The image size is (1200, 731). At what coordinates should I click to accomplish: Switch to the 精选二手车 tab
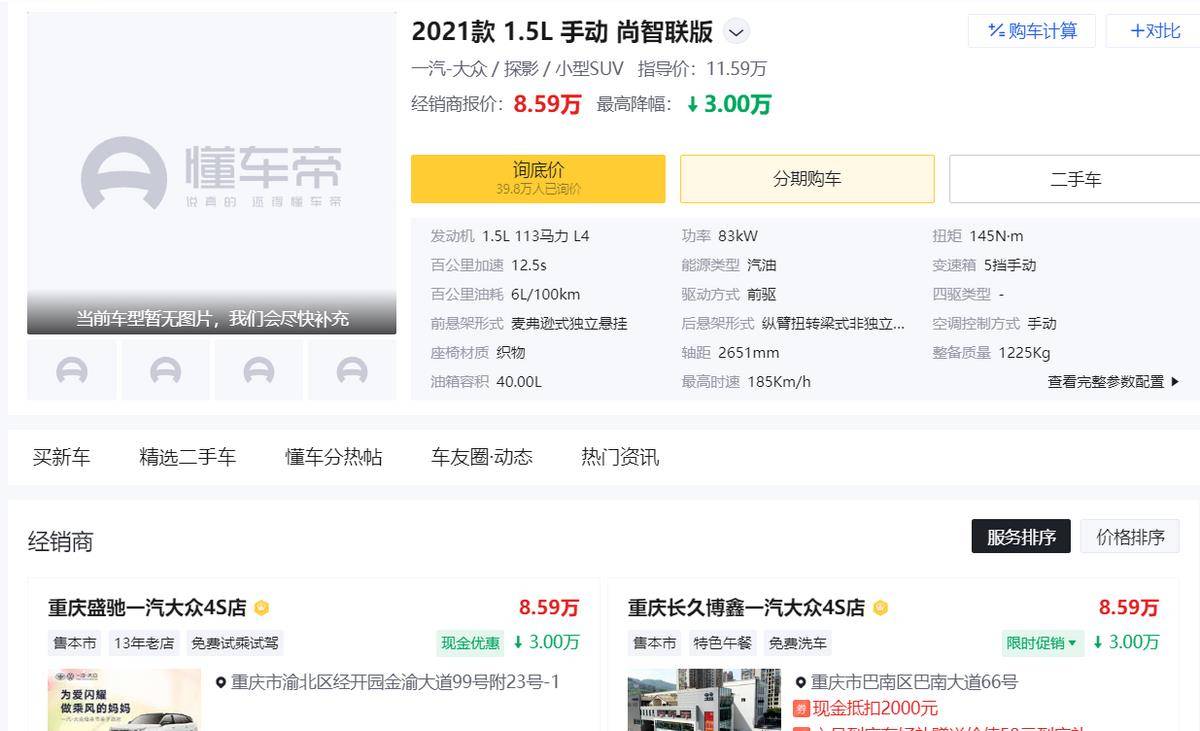187,456
